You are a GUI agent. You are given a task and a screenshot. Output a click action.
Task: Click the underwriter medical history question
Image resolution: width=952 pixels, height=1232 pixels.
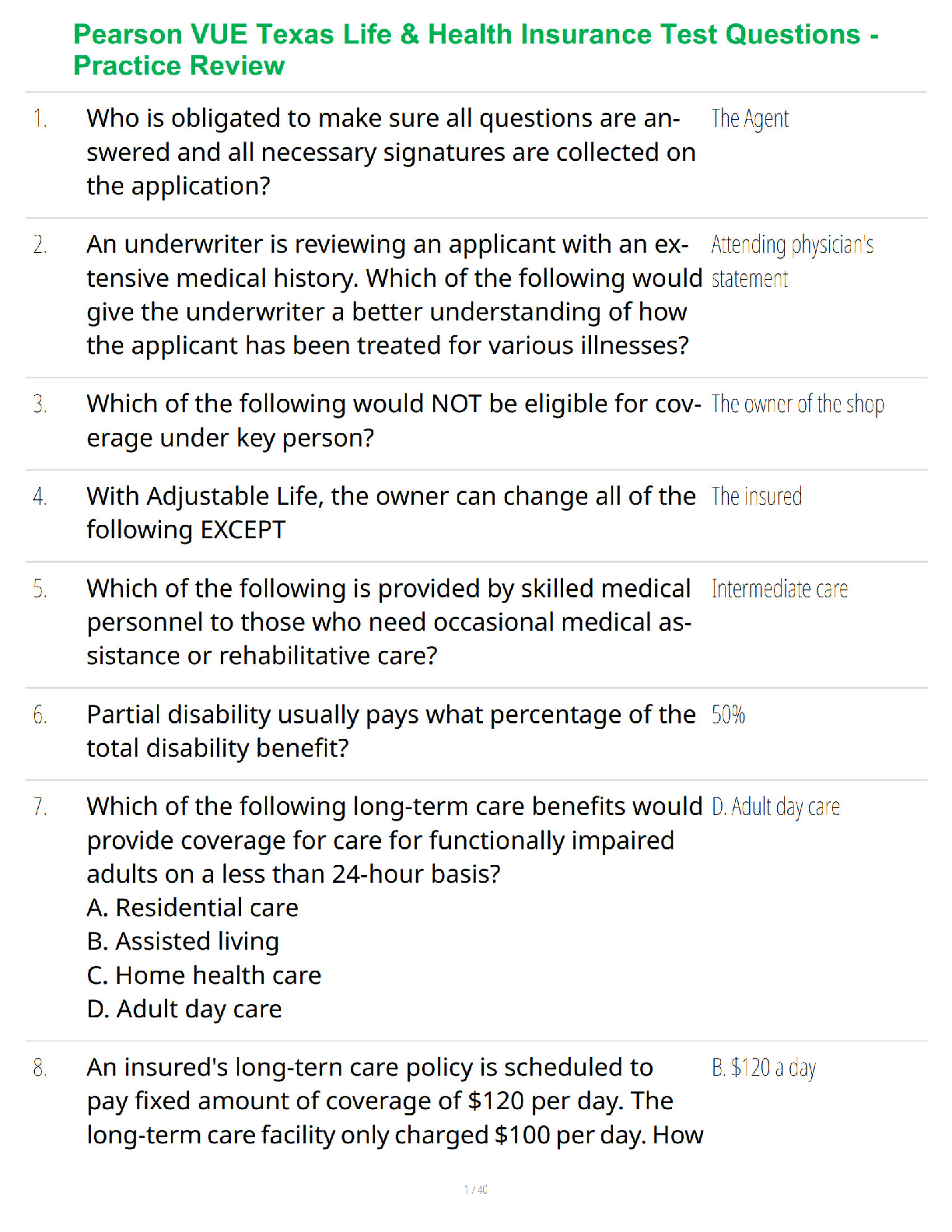393,295
